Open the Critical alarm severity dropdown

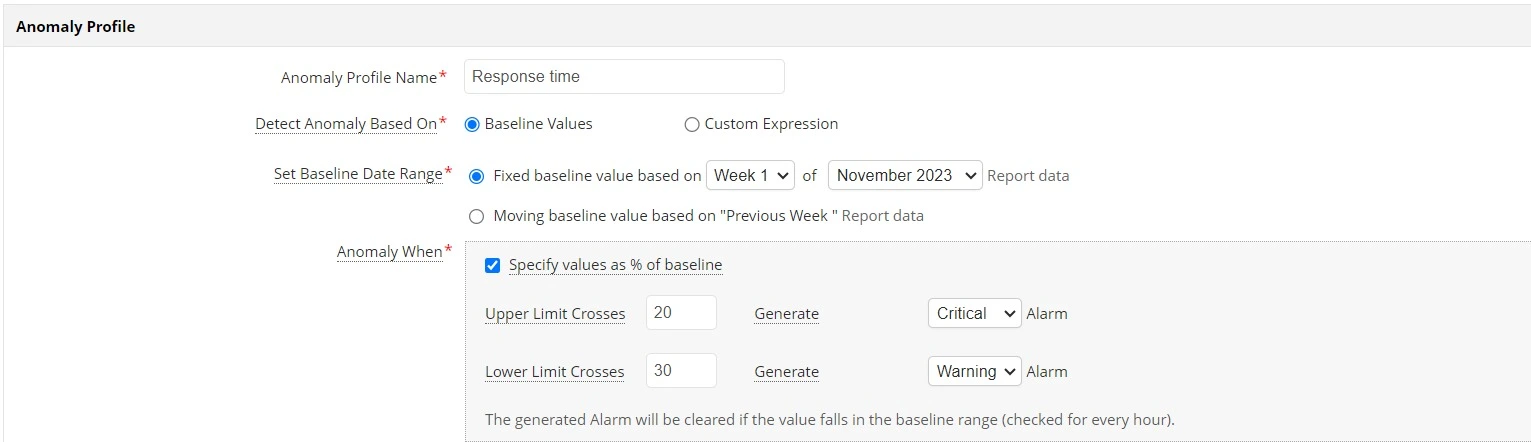(x=974, y=313)
